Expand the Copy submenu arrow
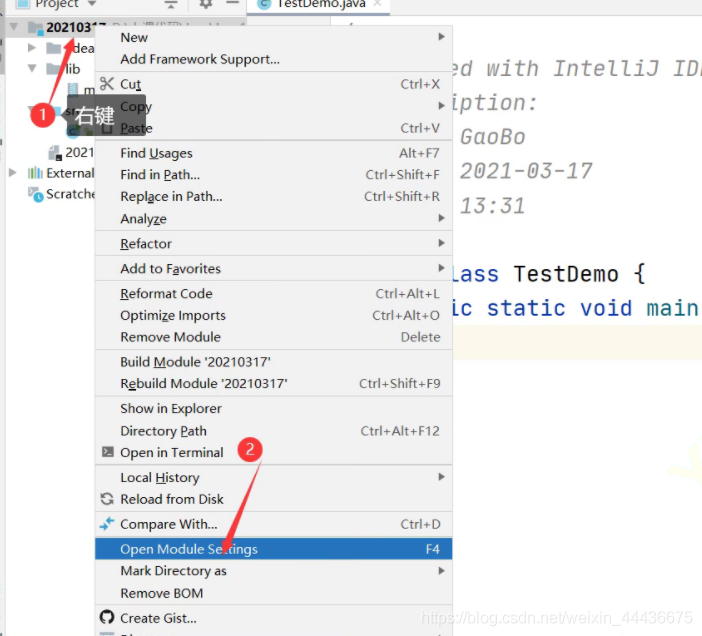The width and height of the screenshot is (702, 636). click(441, 106)
